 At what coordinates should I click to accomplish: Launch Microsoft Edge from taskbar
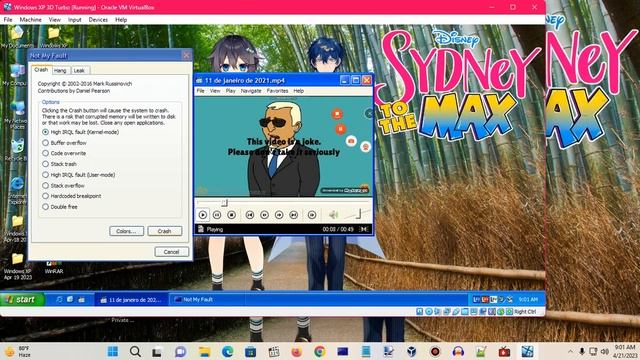tap(227, 351)
